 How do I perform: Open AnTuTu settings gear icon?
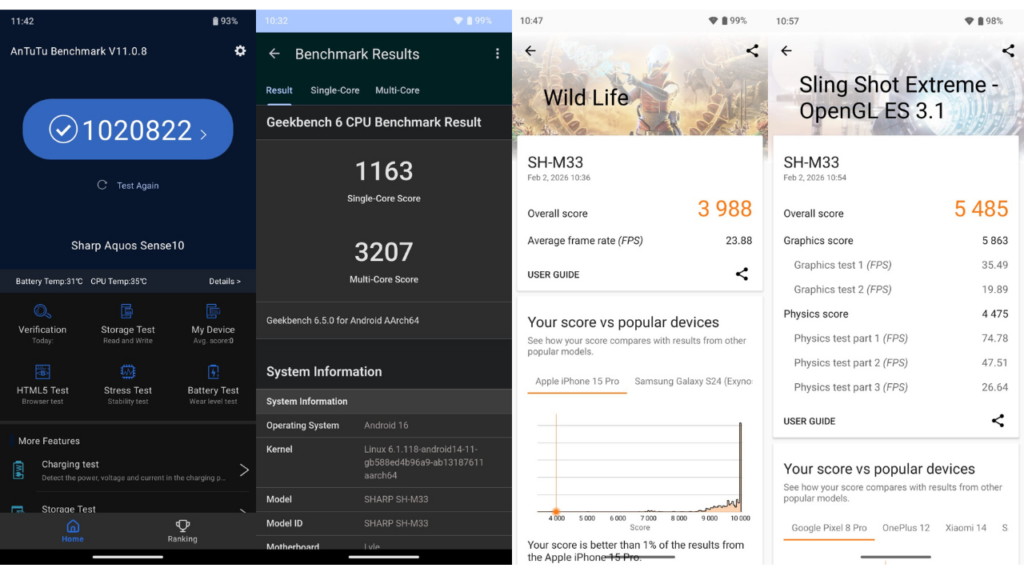(240, 51)
